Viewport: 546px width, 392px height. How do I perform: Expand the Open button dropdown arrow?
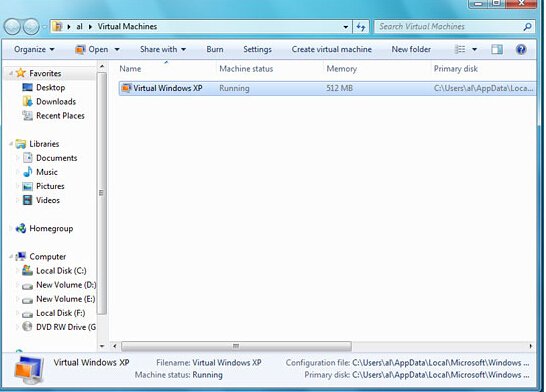[x=117, y=49]
